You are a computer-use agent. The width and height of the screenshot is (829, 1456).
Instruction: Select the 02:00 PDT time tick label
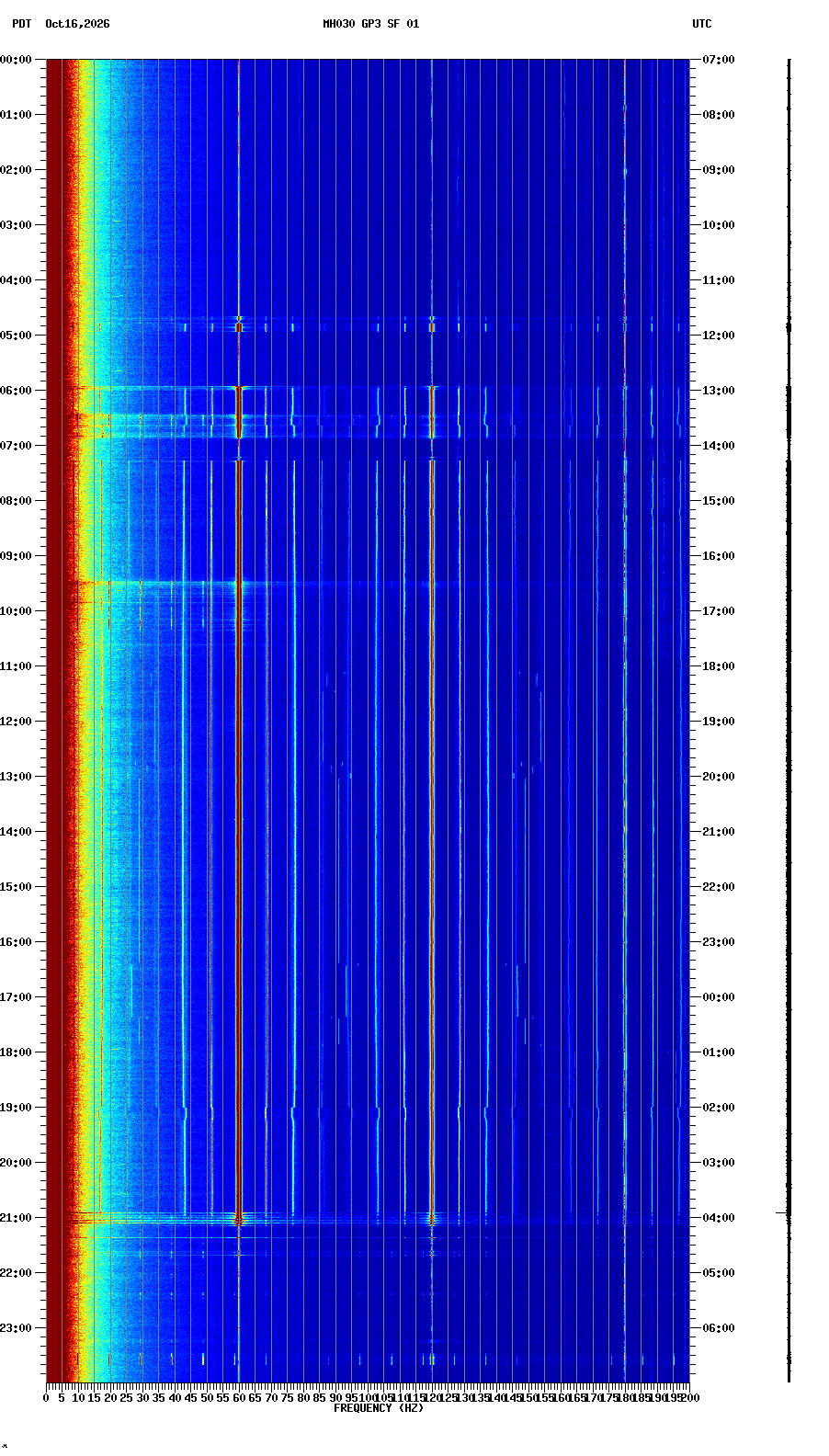point(16,170)
